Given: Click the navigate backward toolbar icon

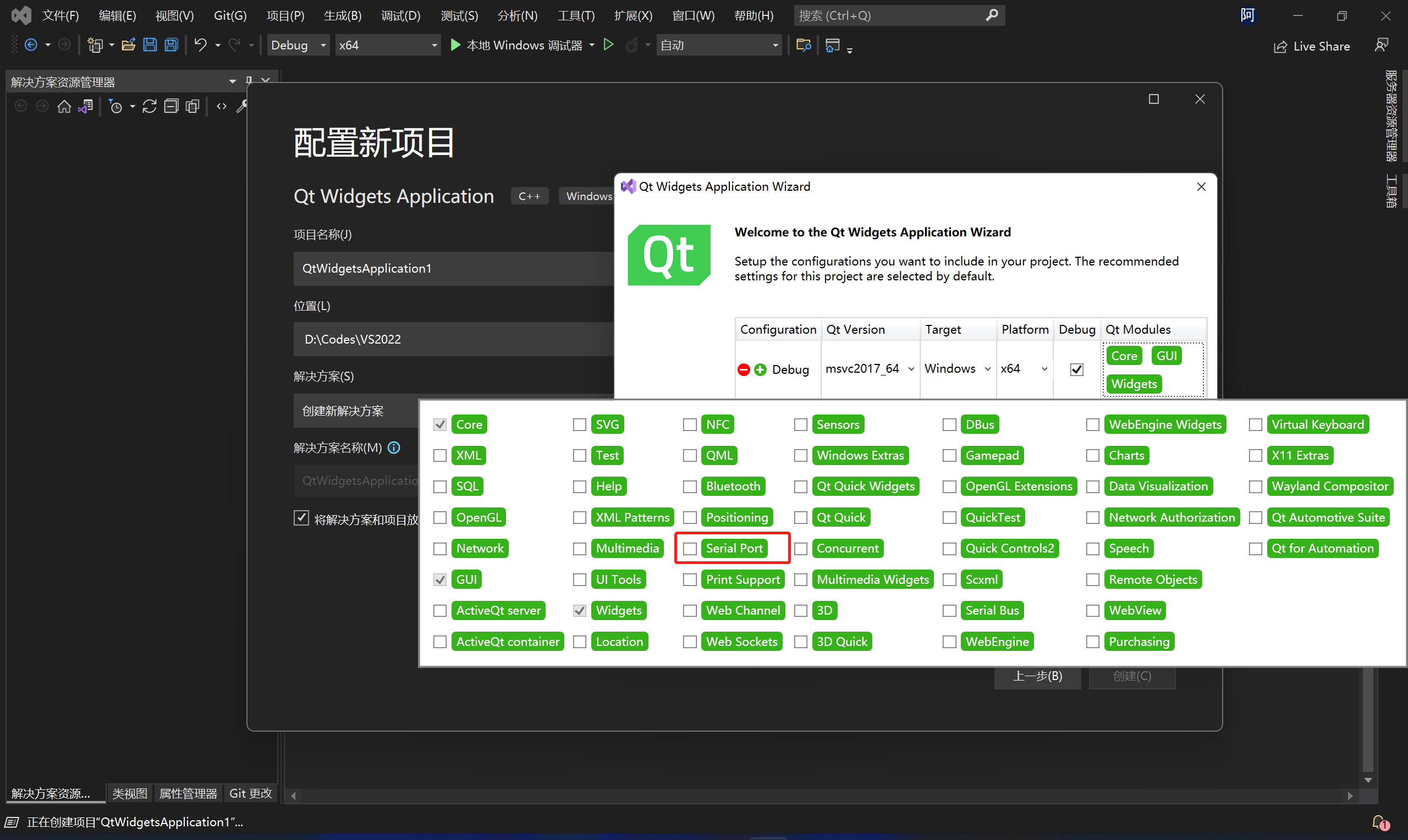Looking at the screenshot, I should click(x=31, y=45).
